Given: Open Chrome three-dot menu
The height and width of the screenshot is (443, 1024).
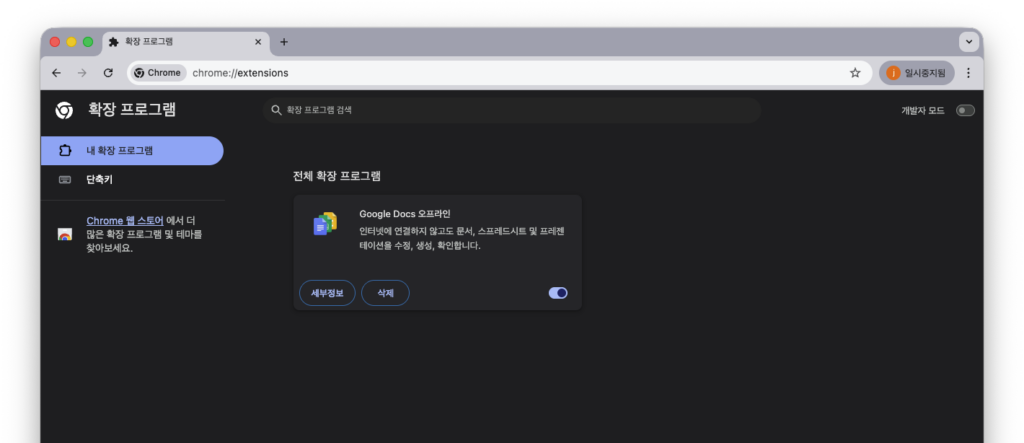Looking at the screenshot, I should (968, 73).
